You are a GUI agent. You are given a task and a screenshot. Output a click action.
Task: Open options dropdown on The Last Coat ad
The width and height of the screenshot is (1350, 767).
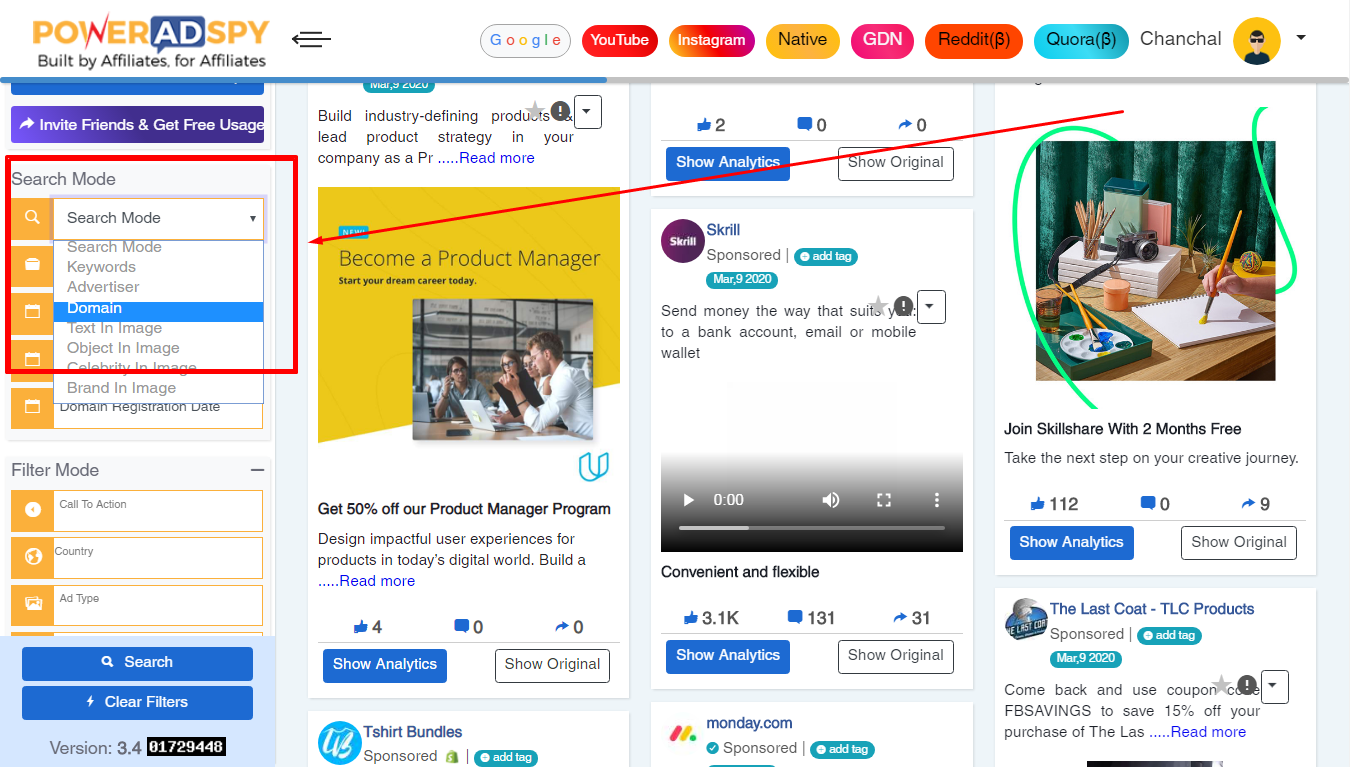(x=1274, y=687)
